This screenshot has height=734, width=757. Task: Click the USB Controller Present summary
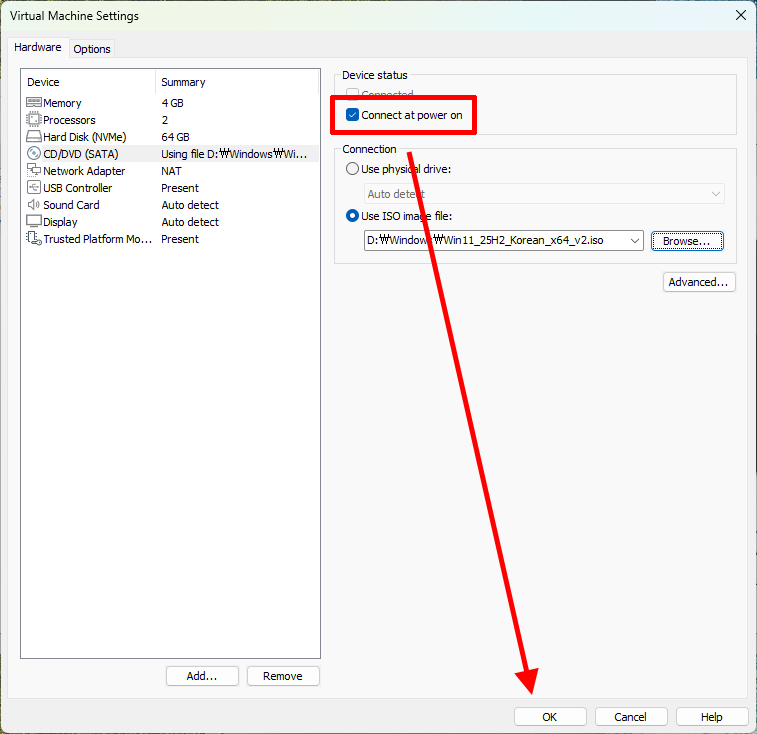pyautogui.click(x=180, y=188)
